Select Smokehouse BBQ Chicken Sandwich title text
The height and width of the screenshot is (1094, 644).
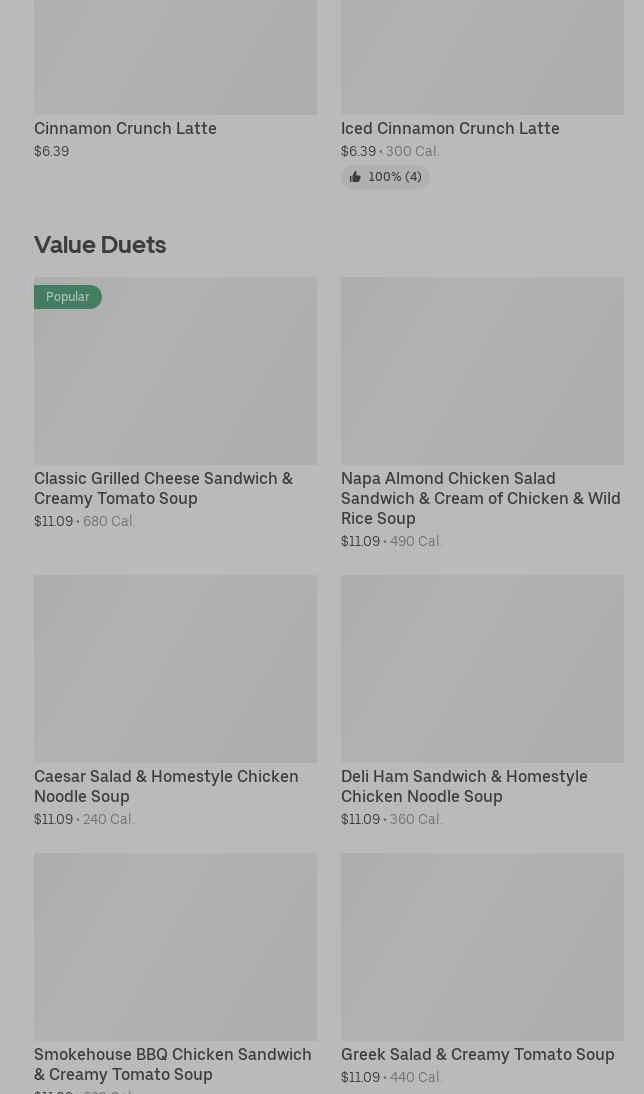click(172, 1064)
